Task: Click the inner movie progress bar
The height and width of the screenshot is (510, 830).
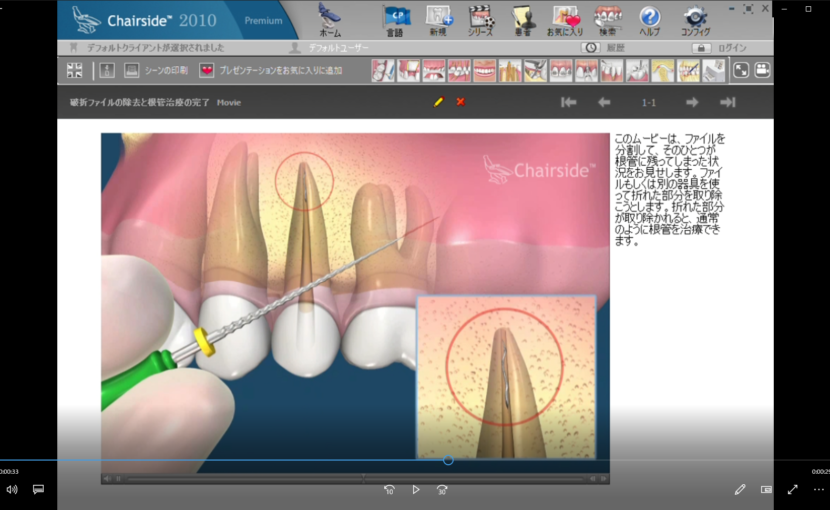Action: 355,479
